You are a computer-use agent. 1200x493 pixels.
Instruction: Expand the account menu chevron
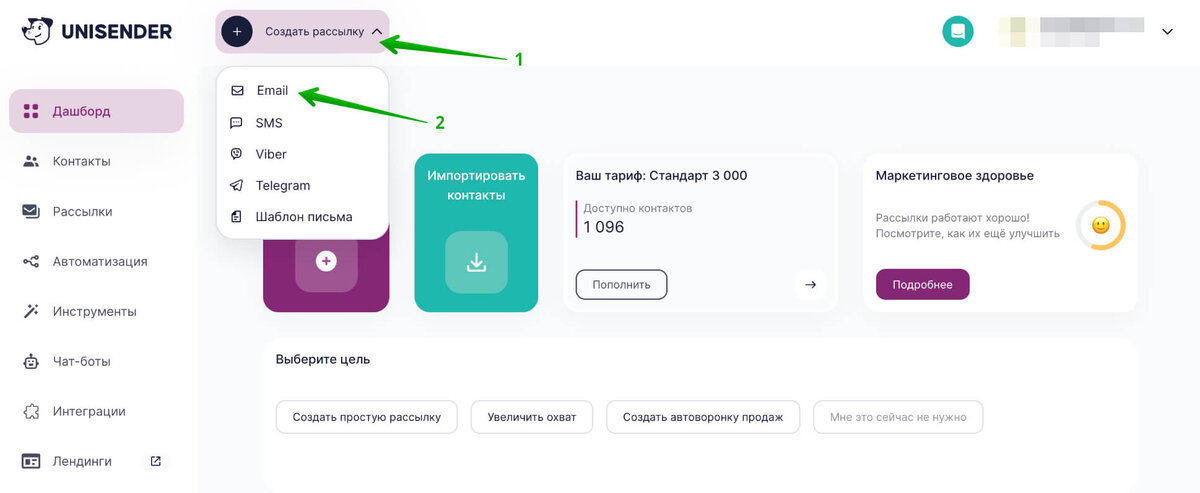(x=1167, y=31)
